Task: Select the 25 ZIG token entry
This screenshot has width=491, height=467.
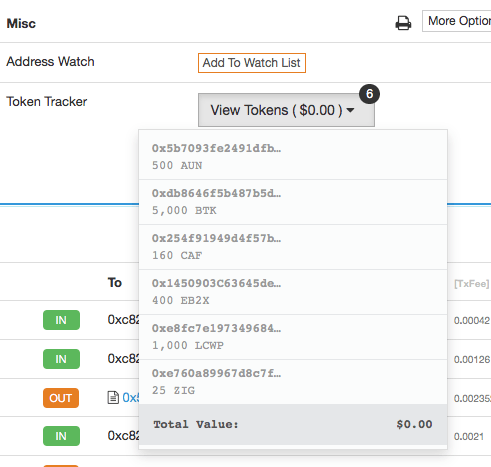Action: coord(293,382)
